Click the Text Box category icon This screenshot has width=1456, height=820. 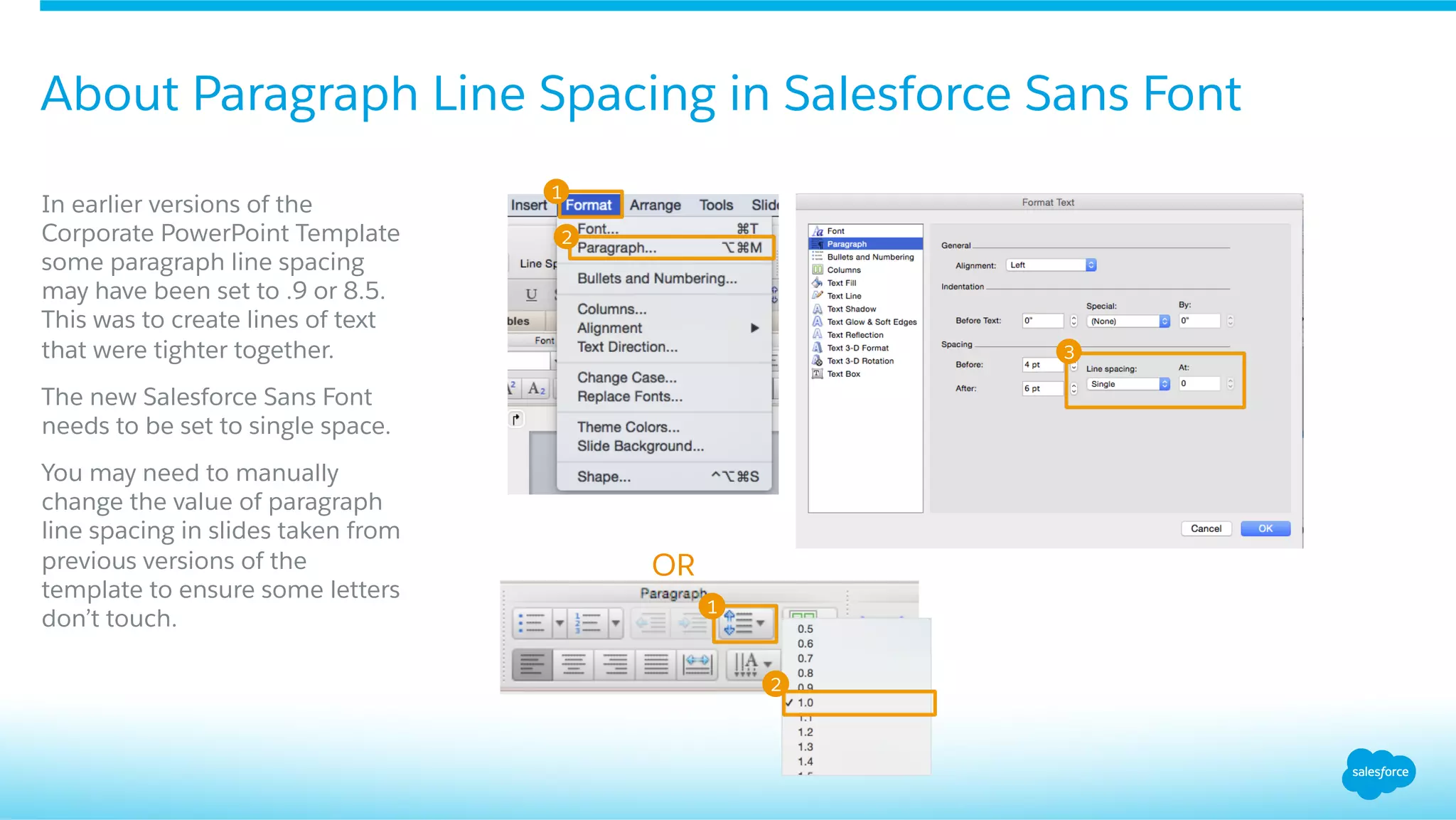click(x=818, y=373)
